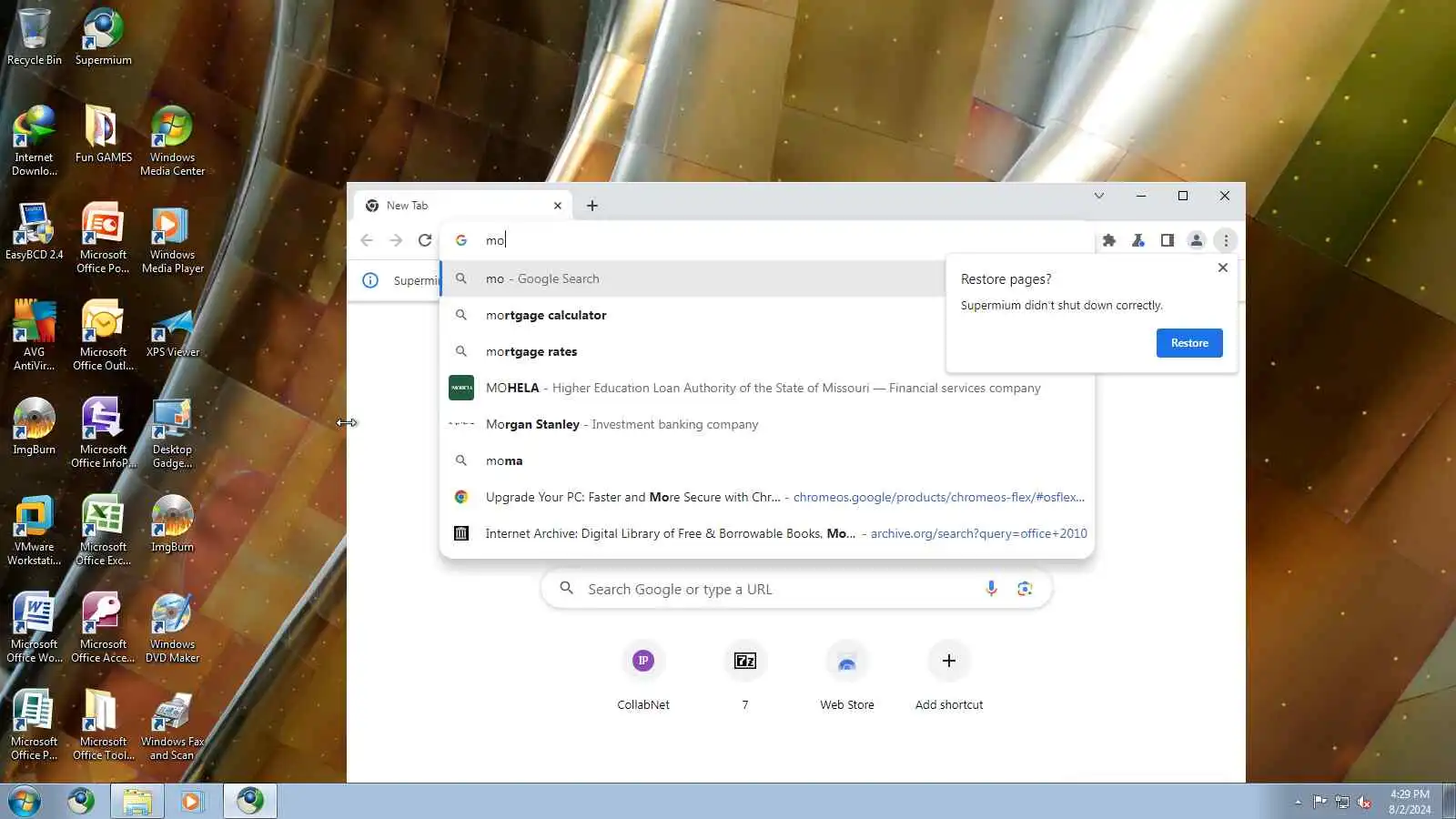Image resolution: width=1456 pixels, height=819 pixels.
Task: Choose the 'mortgage calculator' suggestion
Action: tap(767, 315)
